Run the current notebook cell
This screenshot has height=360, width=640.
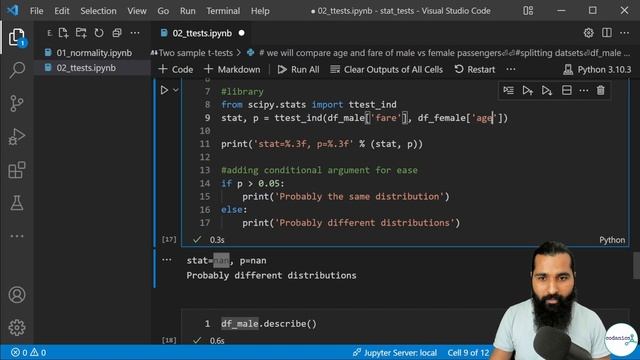click(164, 90)
